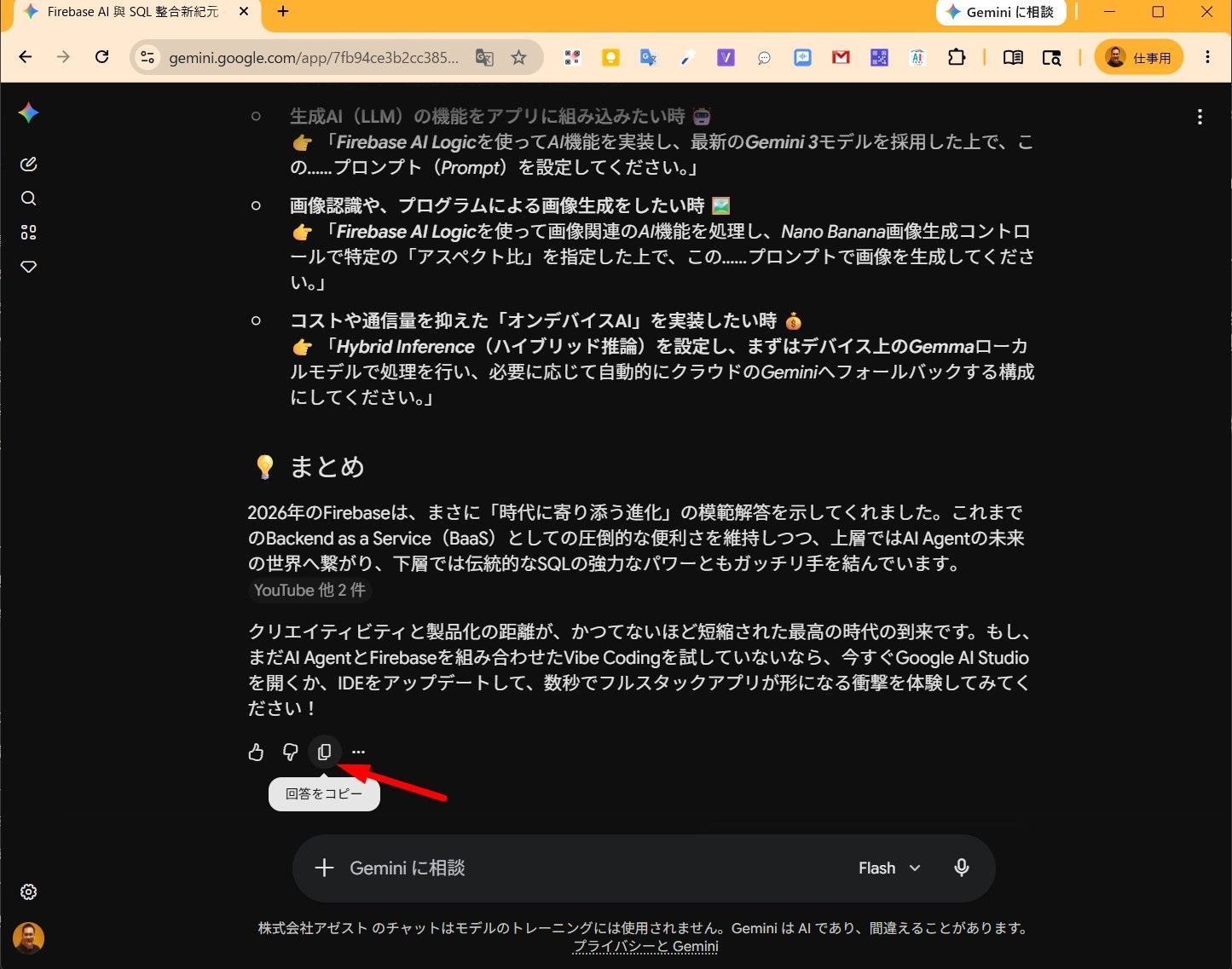Bookmark this page with the star icon
This screenshot has width=1232, height=969.
point(518,57)
